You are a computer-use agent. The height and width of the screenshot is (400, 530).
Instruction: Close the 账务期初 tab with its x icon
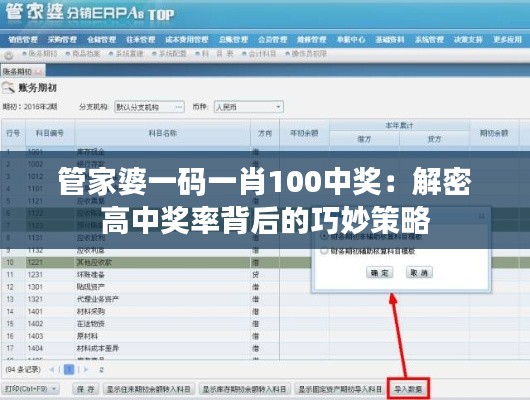pos(39,71)
